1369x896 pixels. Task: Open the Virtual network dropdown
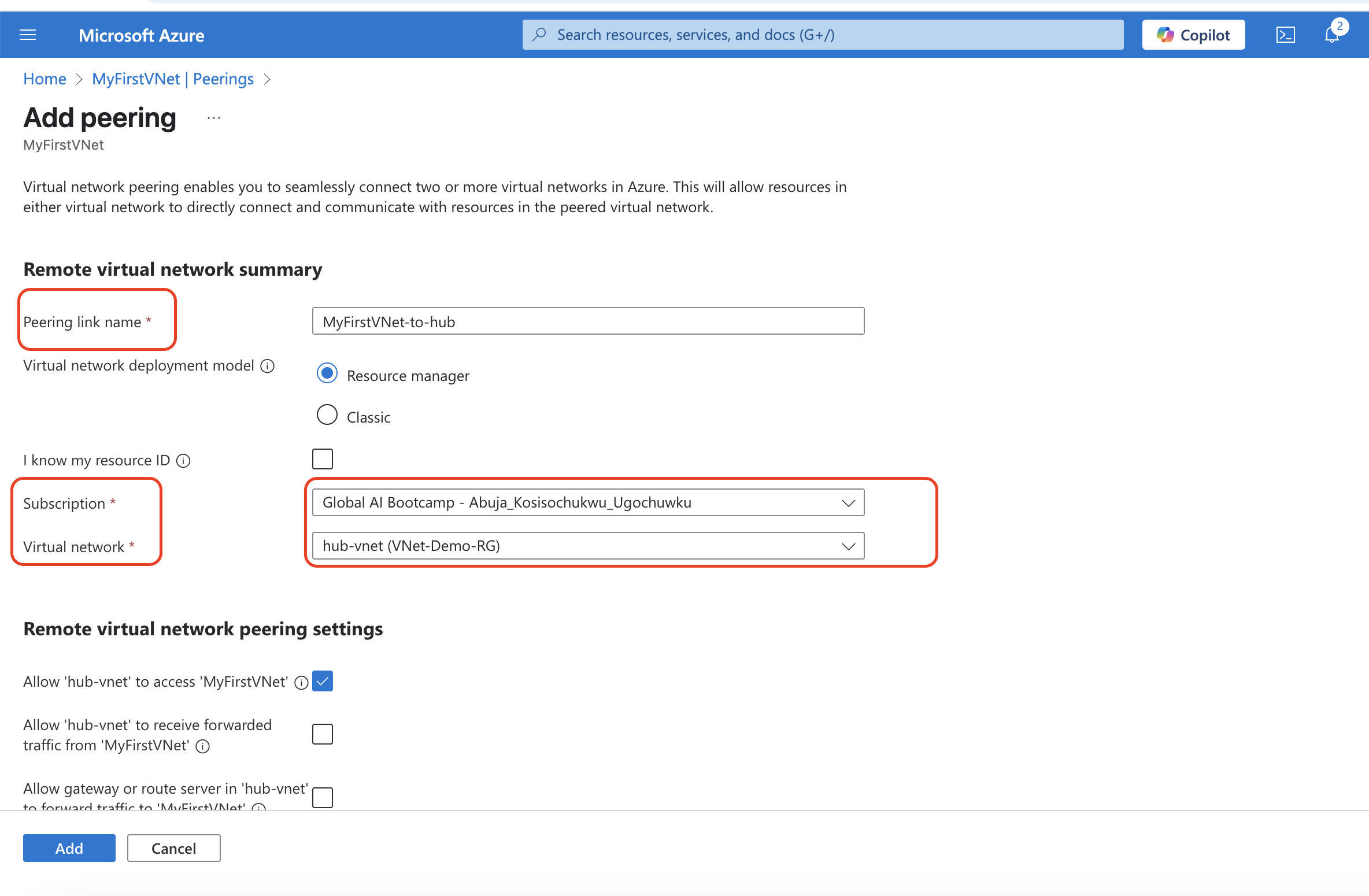coord(588,546)
